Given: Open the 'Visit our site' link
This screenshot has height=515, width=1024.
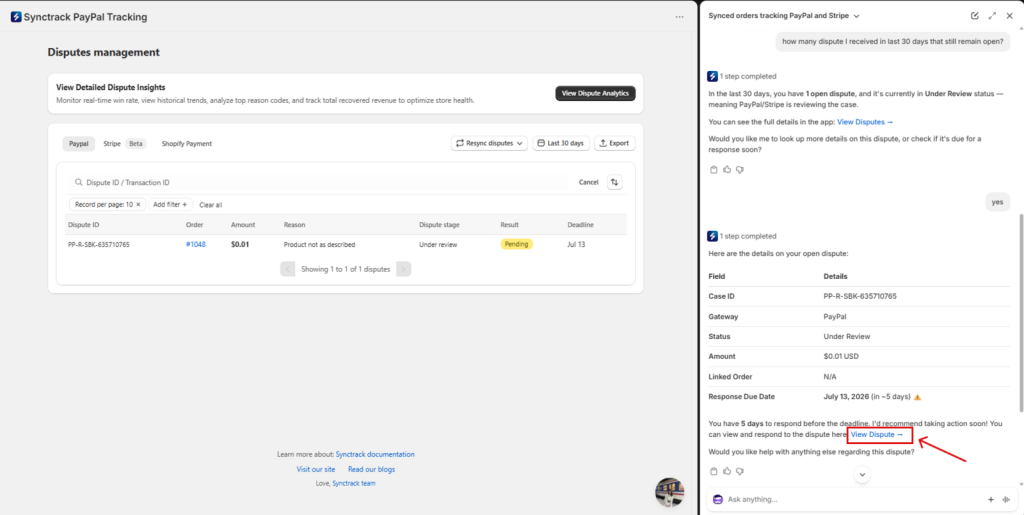Looking at the screenshot, I should pyautogui.click(x=315, y=469).
